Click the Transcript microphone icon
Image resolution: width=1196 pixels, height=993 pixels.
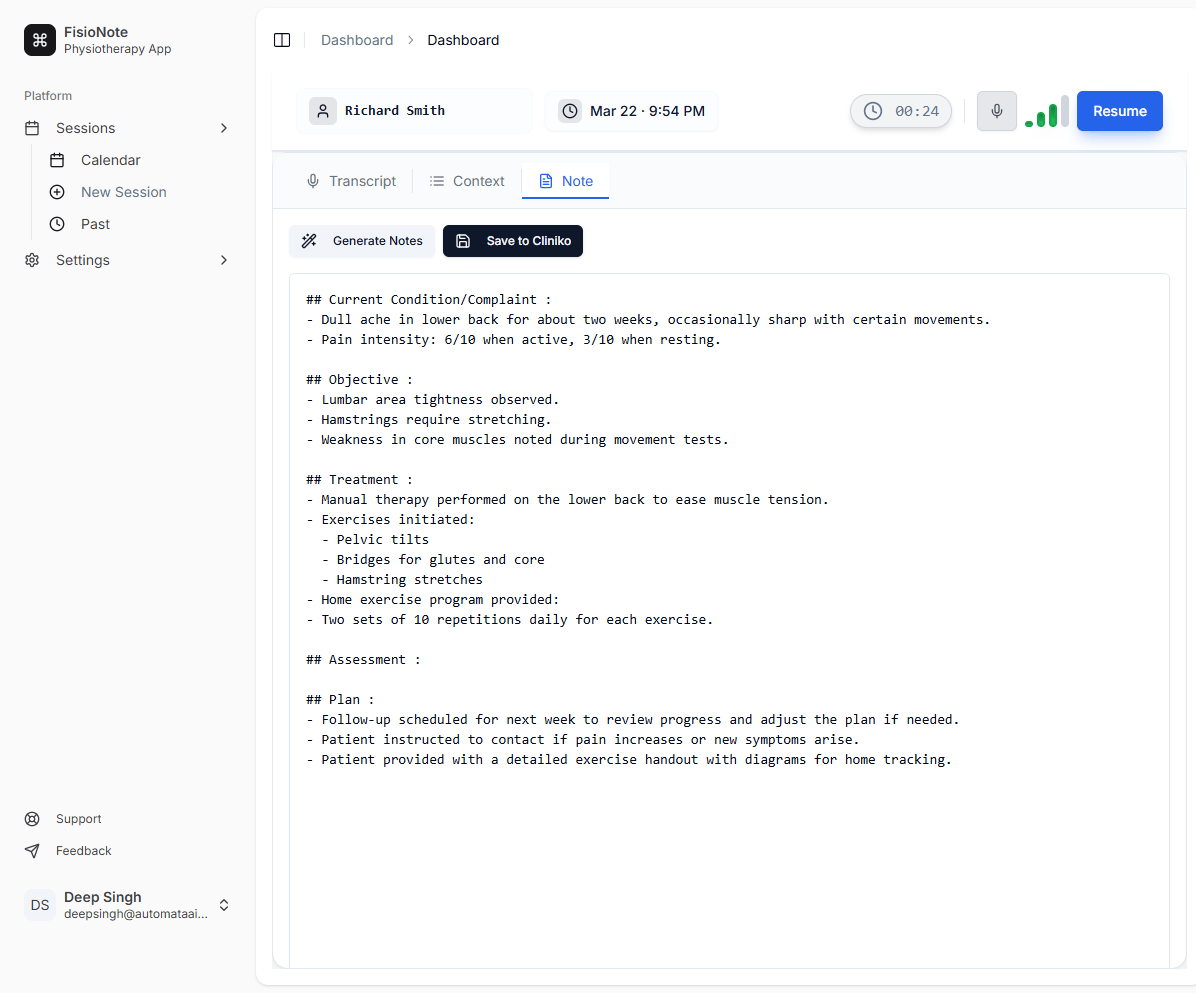[x=313, y=181]
